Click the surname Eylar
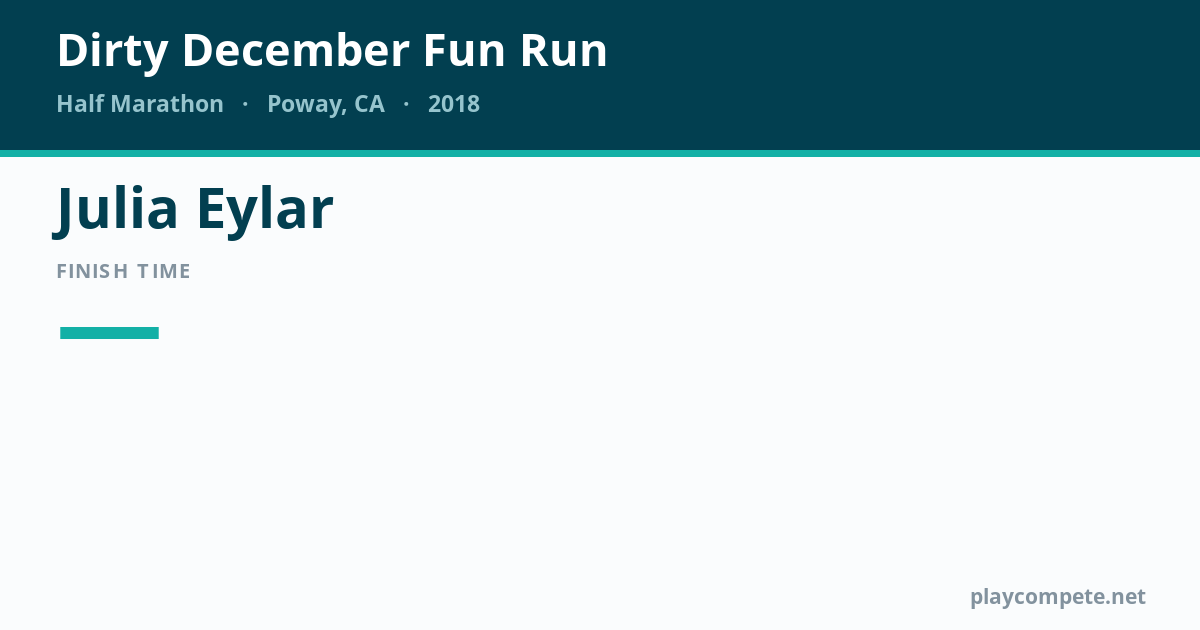The width and height of the screenshot is (1200, 630). [264, 211]
